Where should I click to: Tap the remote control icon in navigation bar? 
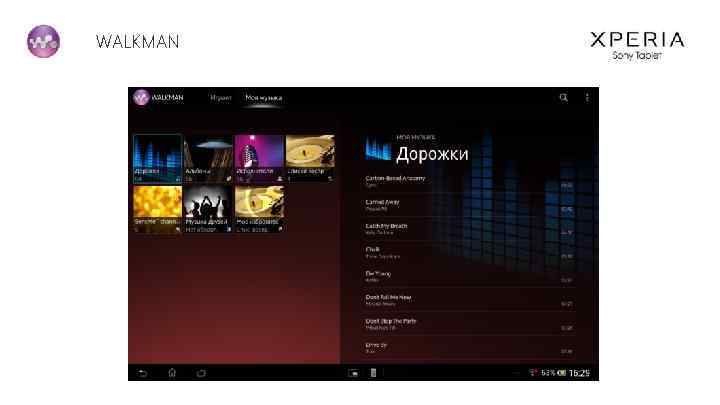tap(373, 373)
